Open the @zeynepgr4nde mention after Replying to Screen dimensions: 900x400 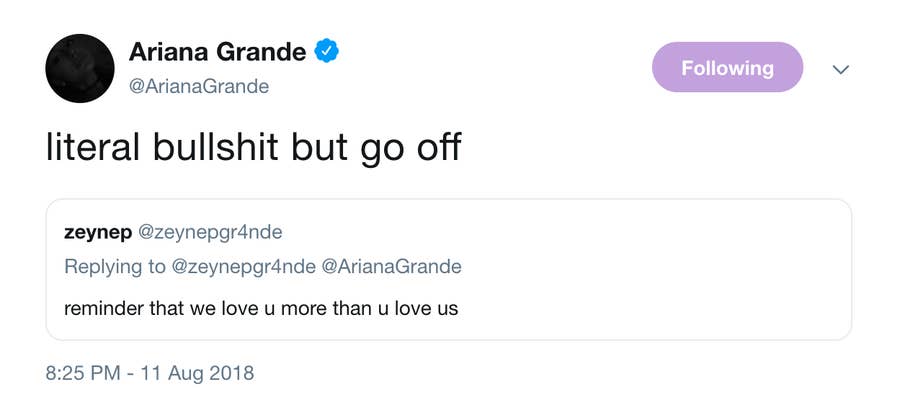pos(241,266)
